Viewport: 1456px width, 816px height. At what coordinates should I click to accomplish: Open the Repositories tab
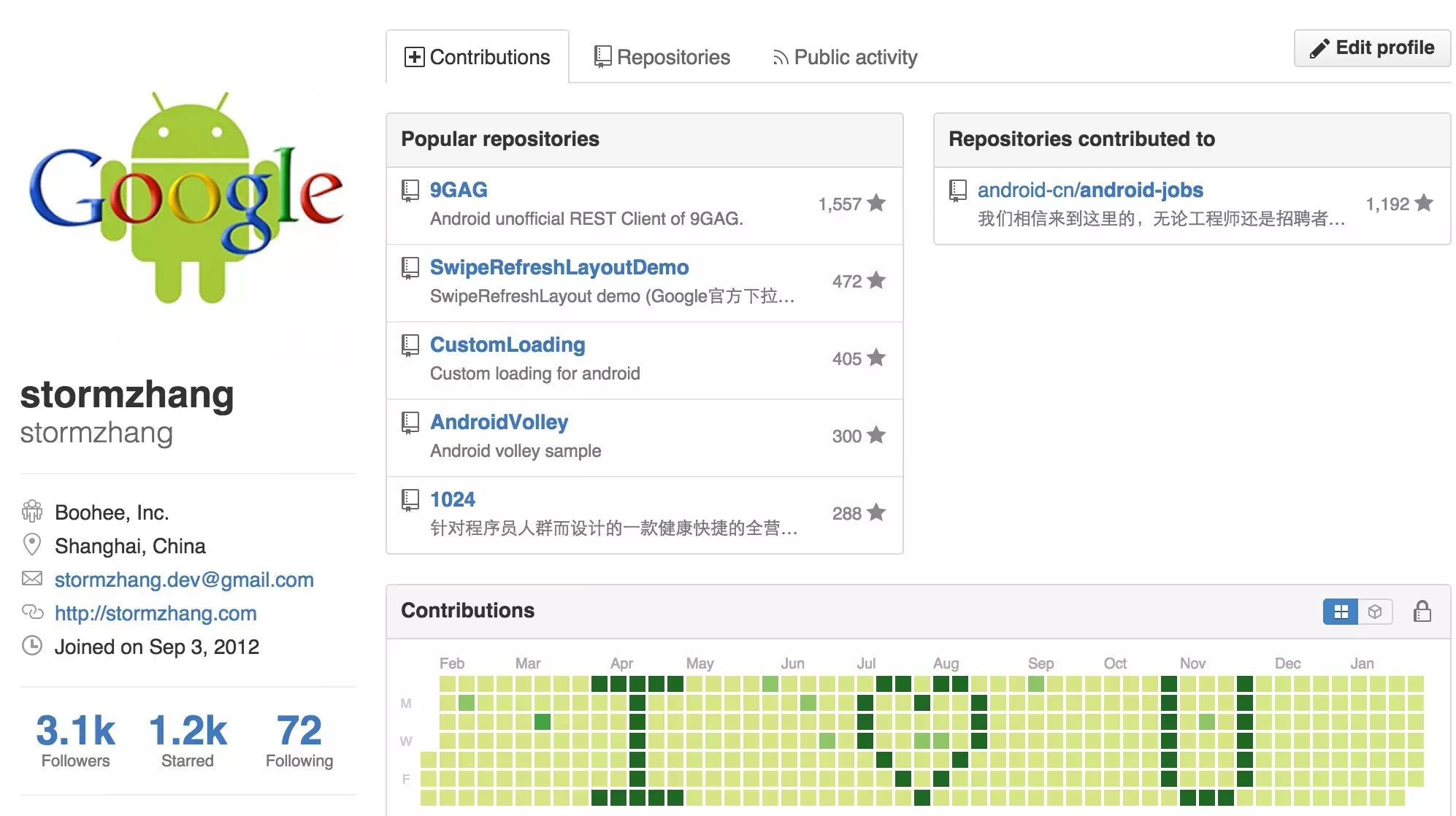click(662, 57)
